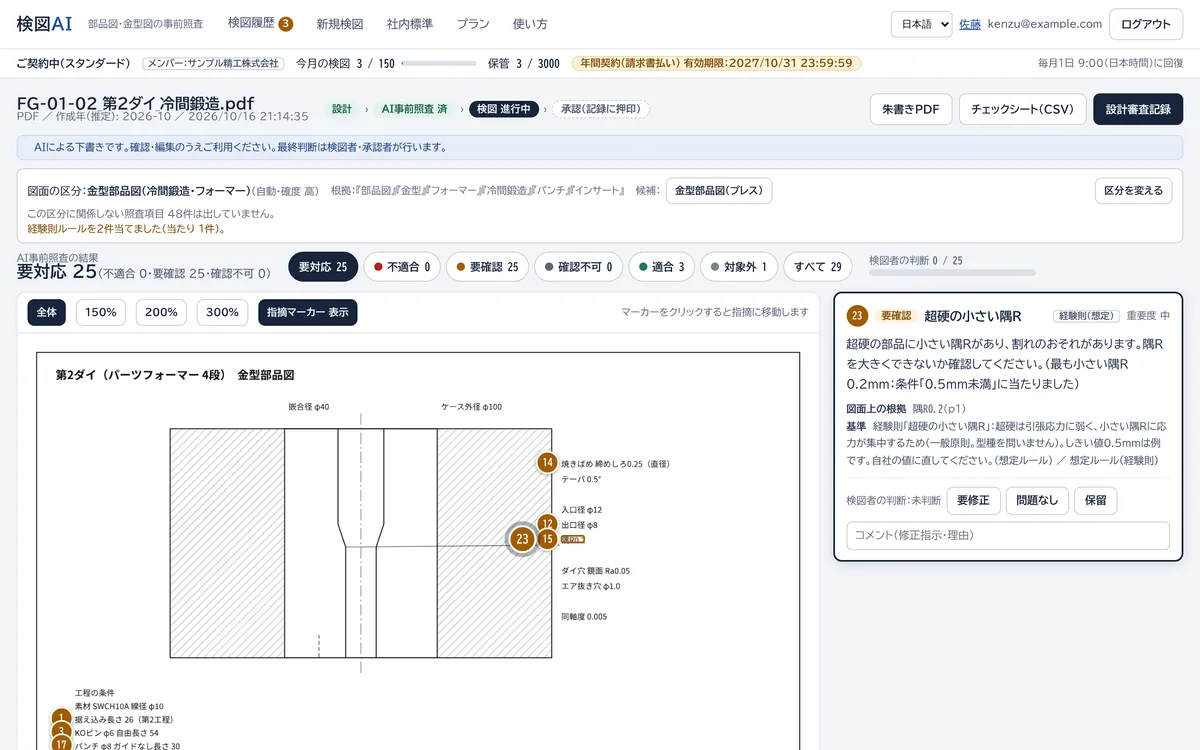
Task: Click the ケース外径 φ100 label
Action: [x=471, y=407]
